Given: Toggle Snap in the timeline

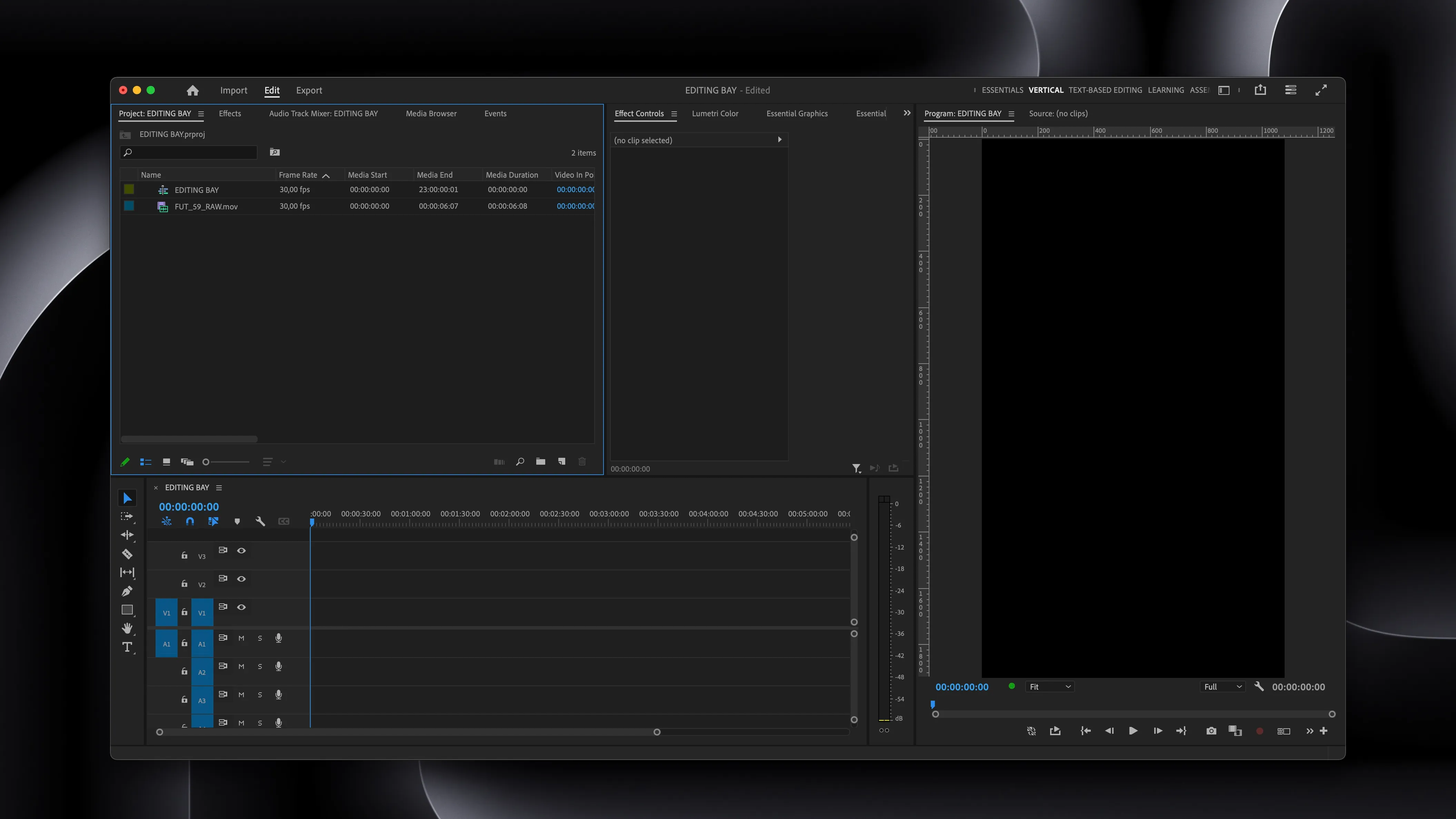Looking at the screenshot, I should click(190, 521).
